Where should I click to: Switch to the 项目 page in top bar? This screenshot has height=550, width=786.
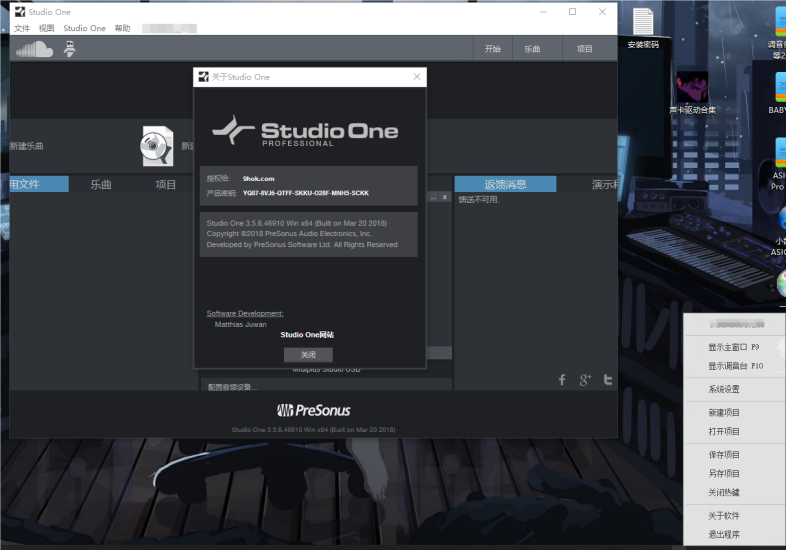(x=584, y=49)
